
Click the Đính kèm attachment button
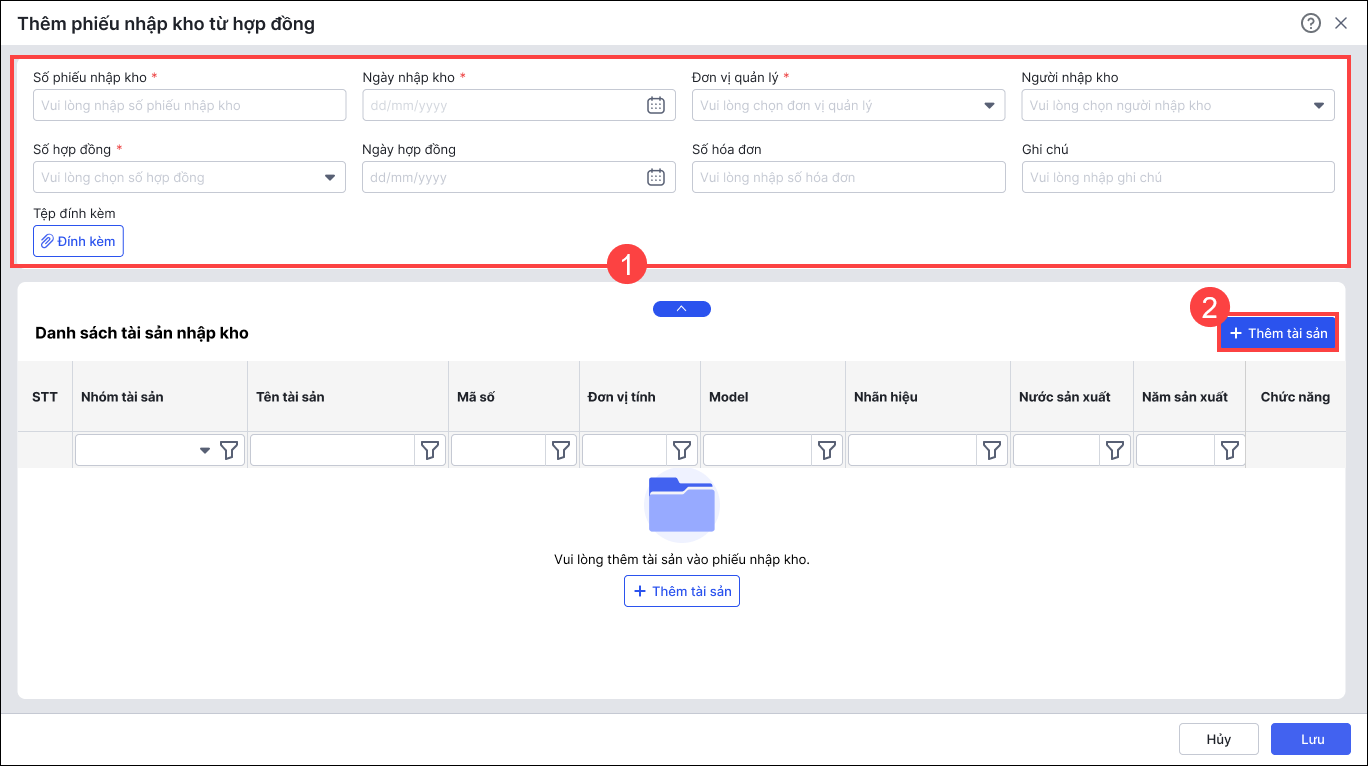point(78,241)
